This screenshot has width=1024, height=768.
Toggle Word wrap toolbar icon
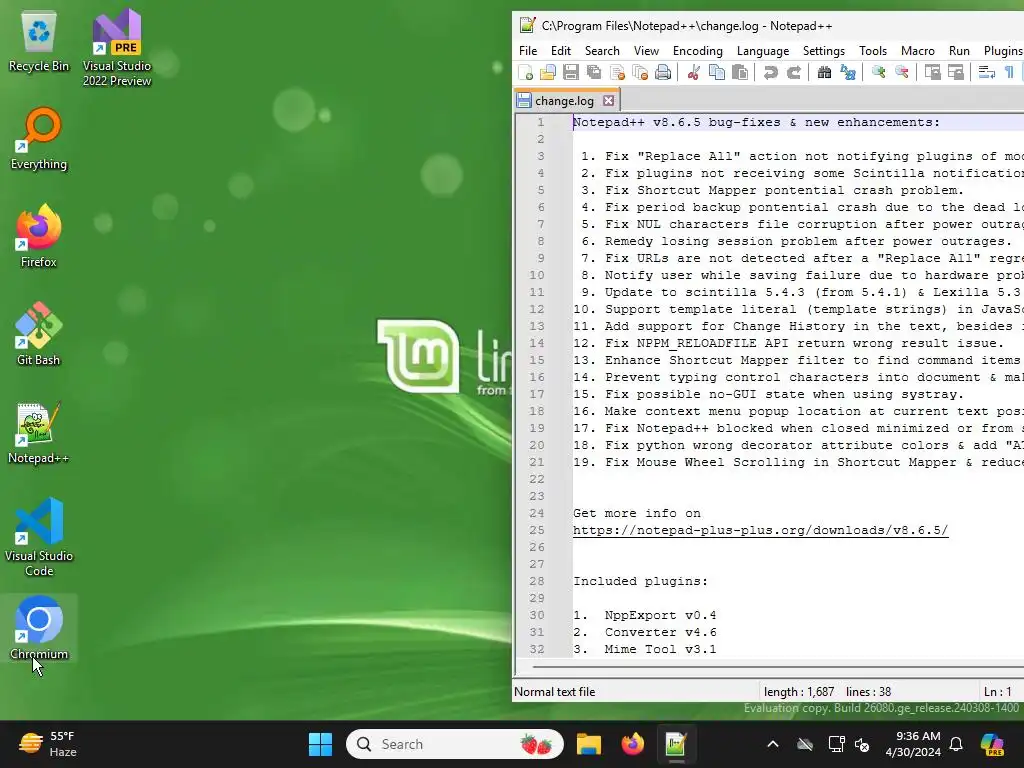pos(986,72)
